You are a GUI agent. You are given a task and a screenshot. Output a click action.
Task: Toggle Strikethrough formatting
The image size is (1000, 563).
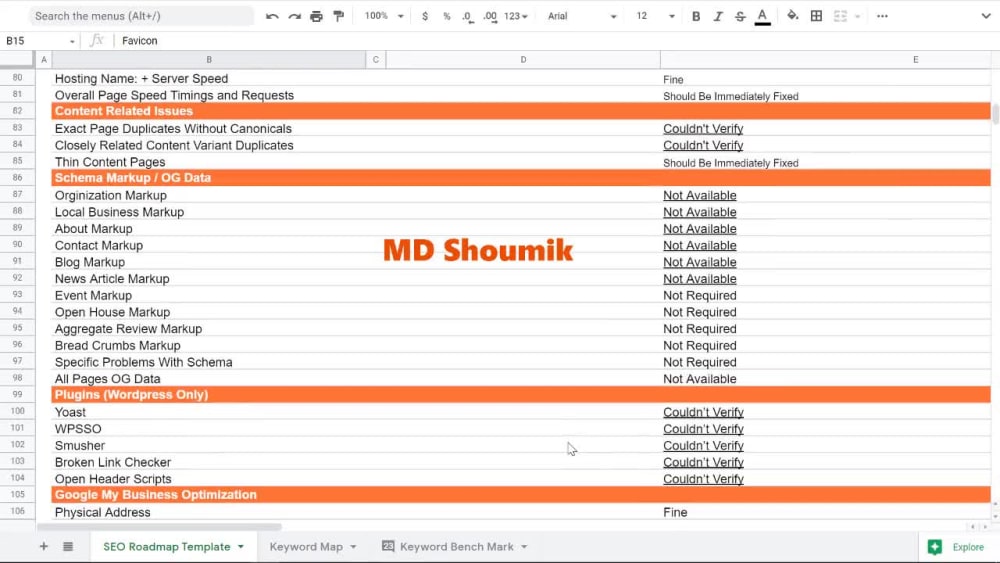740,16
